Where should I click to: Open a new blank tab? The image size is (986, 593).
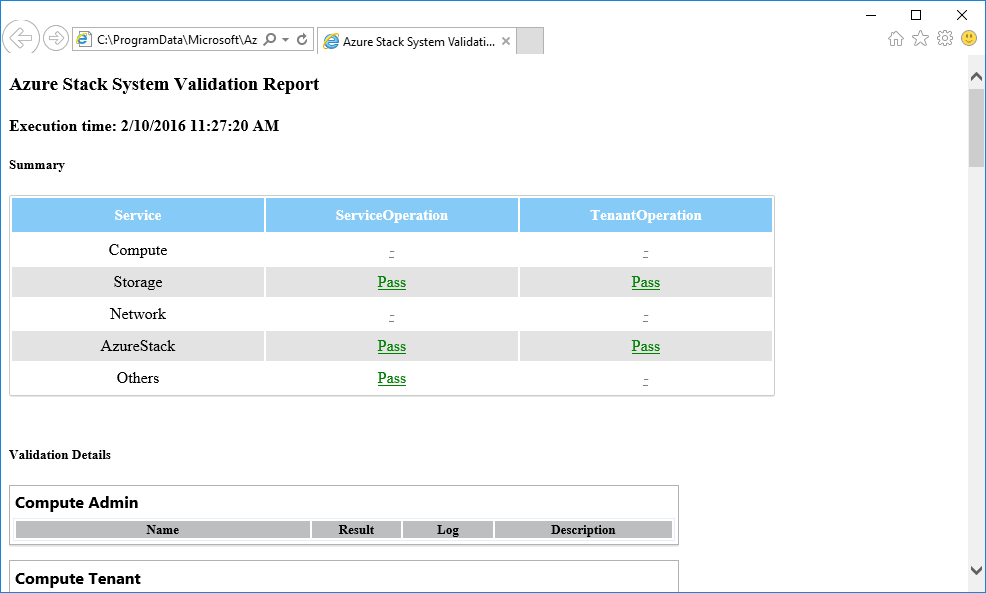tap(529, 41)
